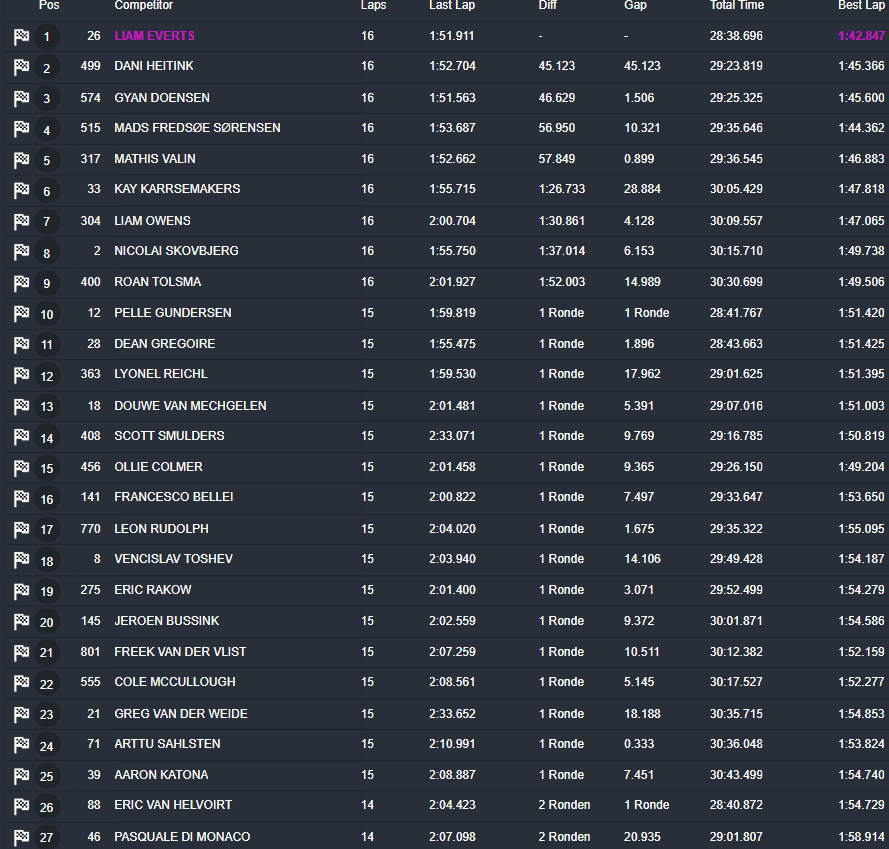The image size is (889, 849).
Task: Select rider Liam Everts
Action: point(154,36)
